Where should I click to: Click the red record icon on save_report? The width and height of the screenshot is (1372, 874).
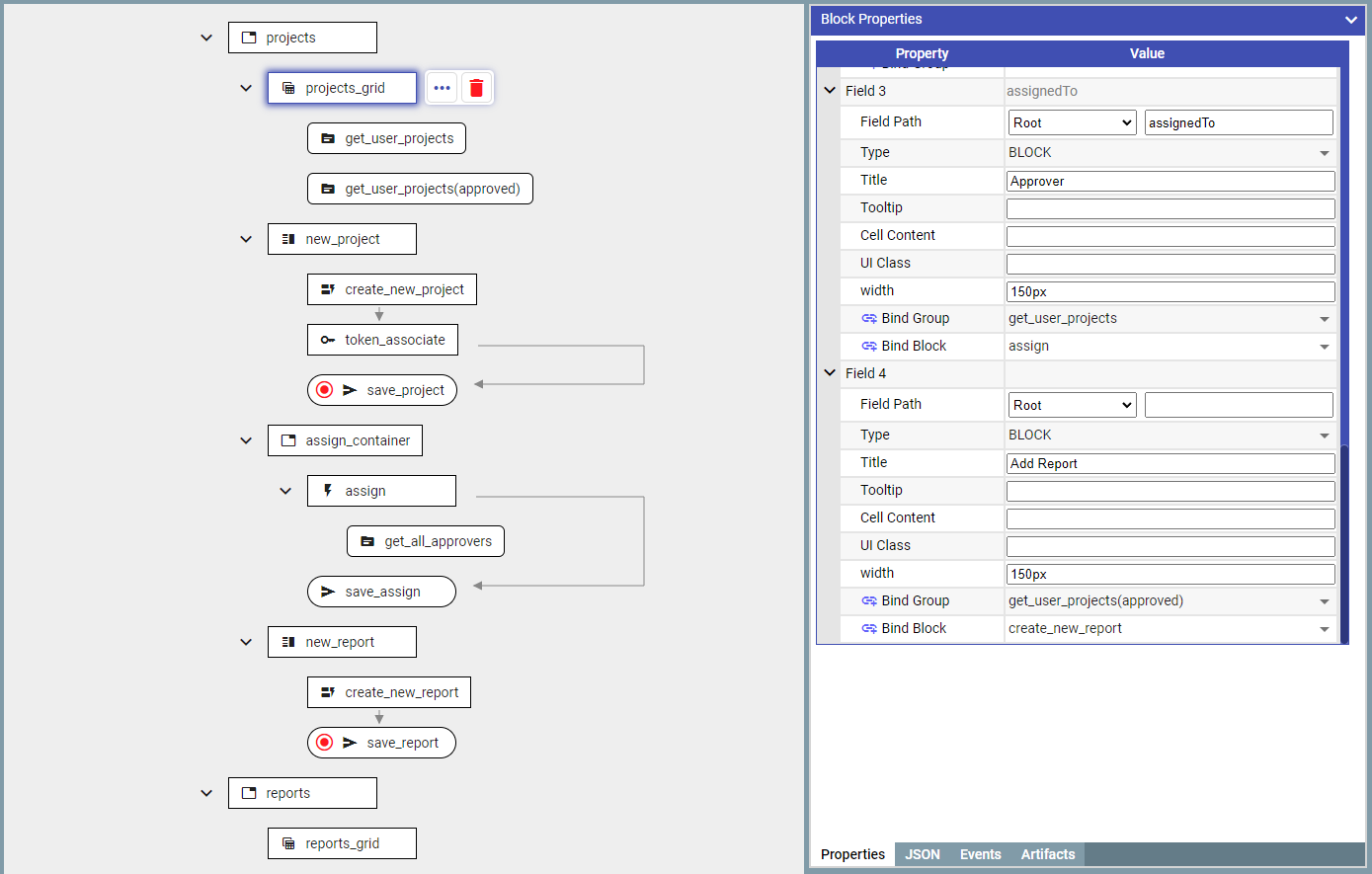coord(324,743)
